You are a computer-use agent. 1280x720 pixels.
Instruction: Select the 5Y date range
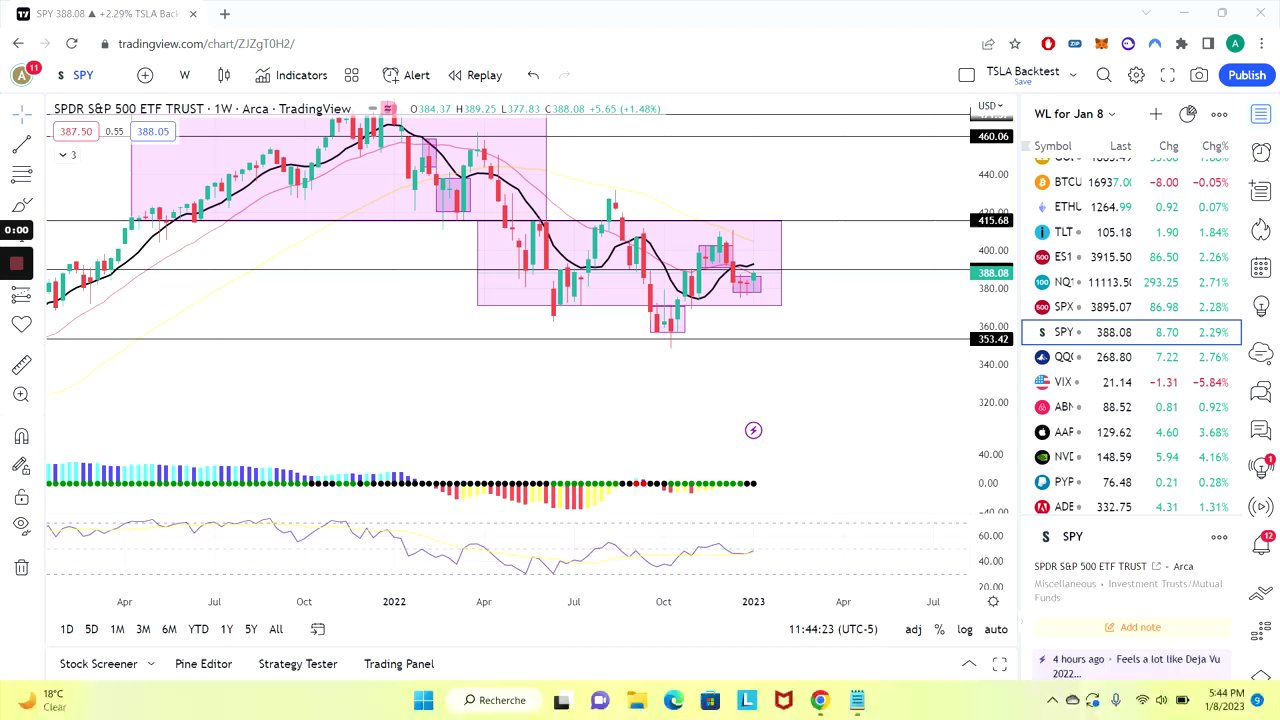coord(251,629)
